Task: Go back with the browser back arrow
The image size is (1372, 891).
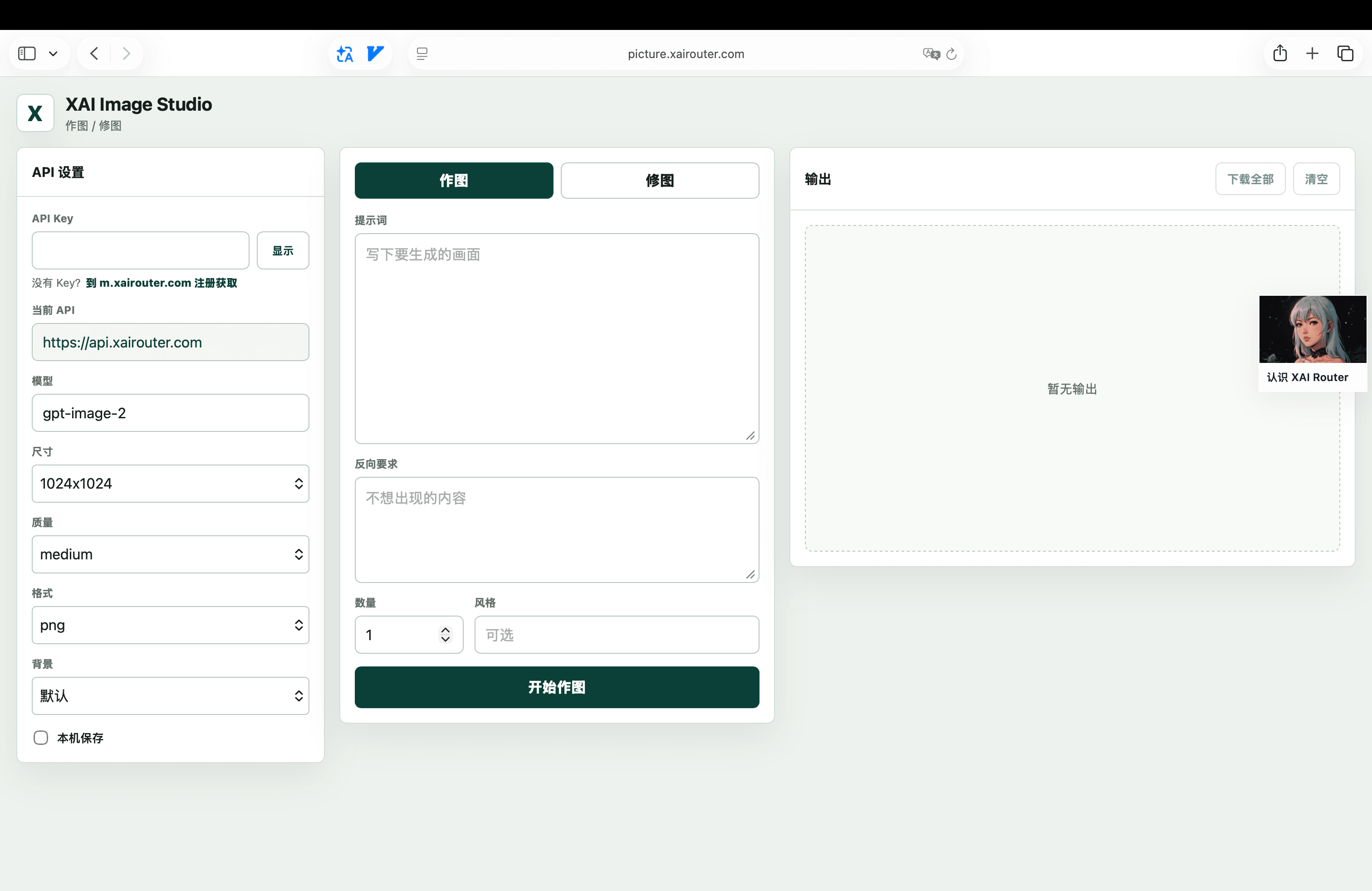Action: coord(94,54)
